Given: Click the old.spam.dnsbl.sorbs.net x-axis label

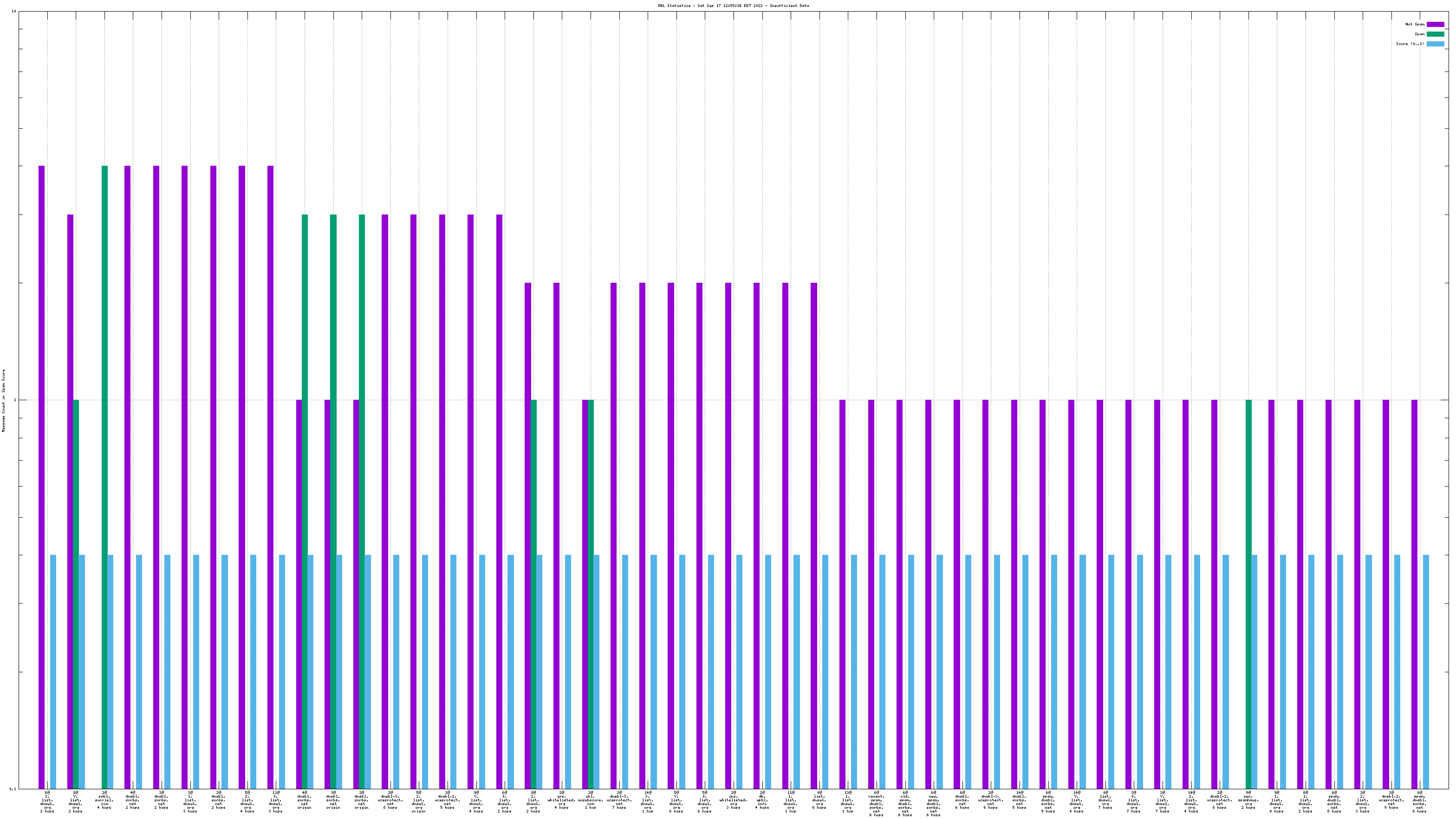Looking at the screenshot, I should (905, 804).
